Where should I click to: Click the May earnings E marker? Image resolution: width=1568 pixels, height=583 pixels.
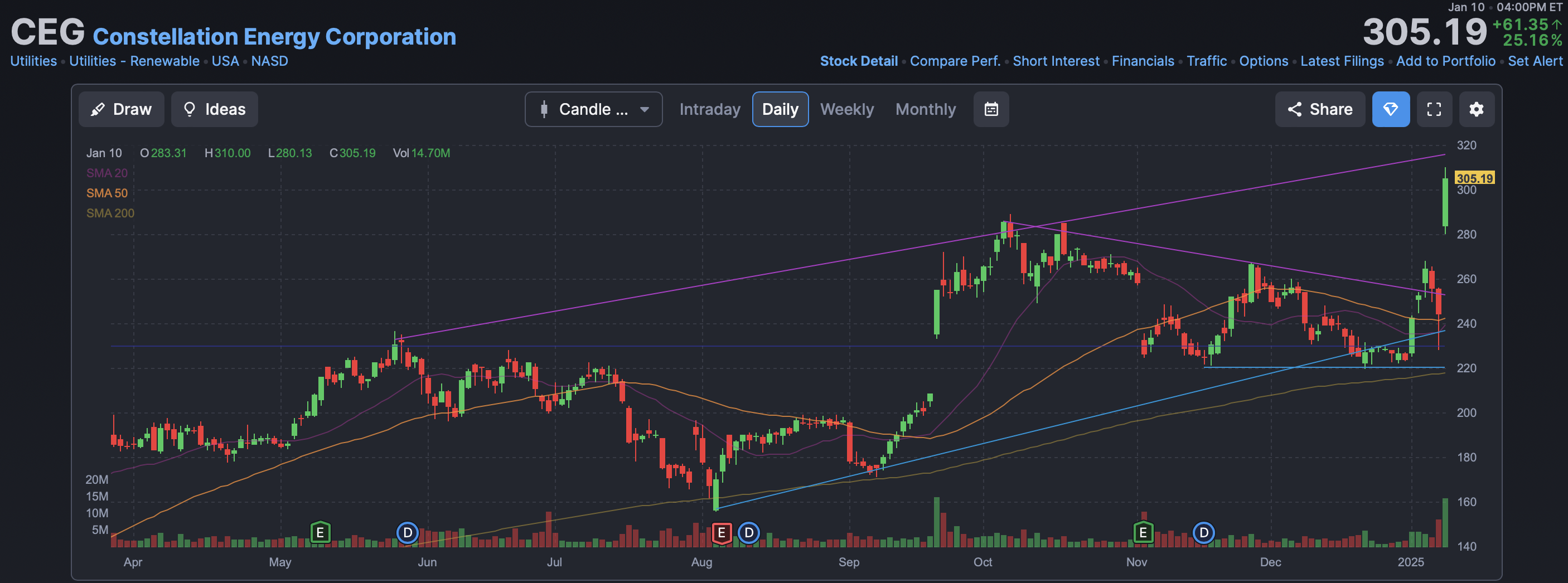pos(320,533)
